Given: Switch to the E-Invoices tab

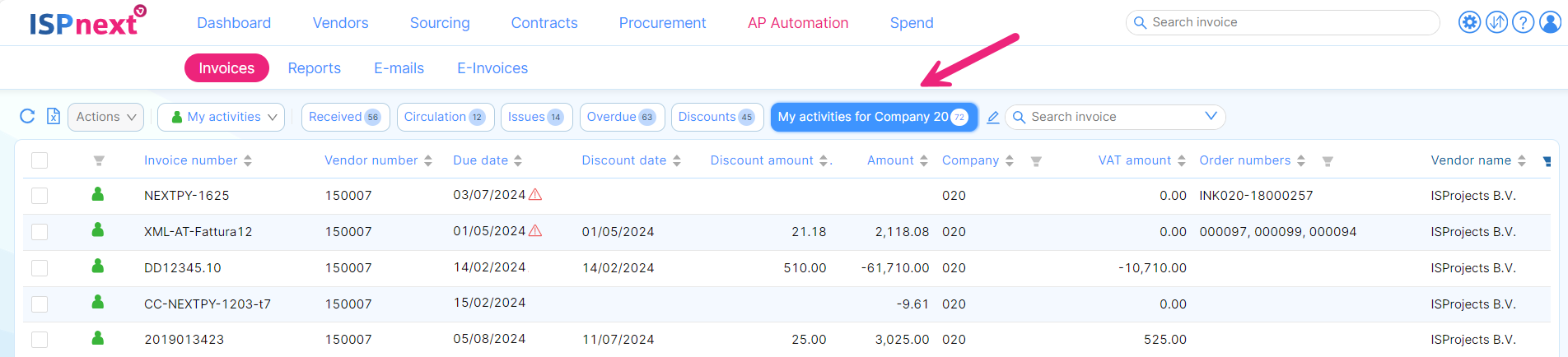Looking at the screenshot, I should click(x=492, y=68).
